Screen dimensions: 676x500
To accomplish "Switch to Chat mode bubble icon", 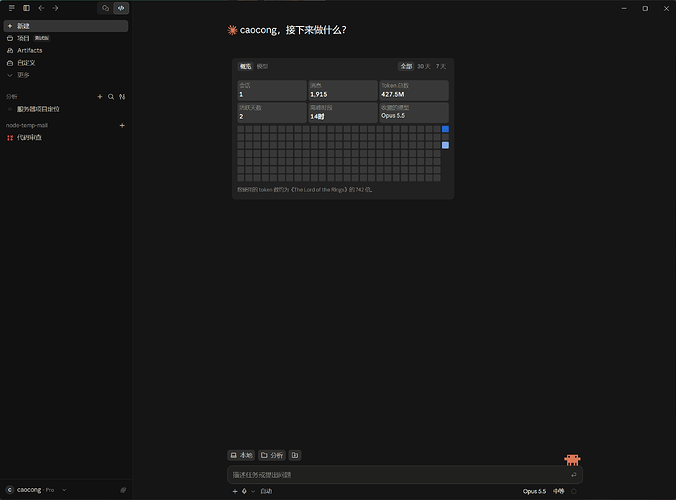I will pos(105,8).
